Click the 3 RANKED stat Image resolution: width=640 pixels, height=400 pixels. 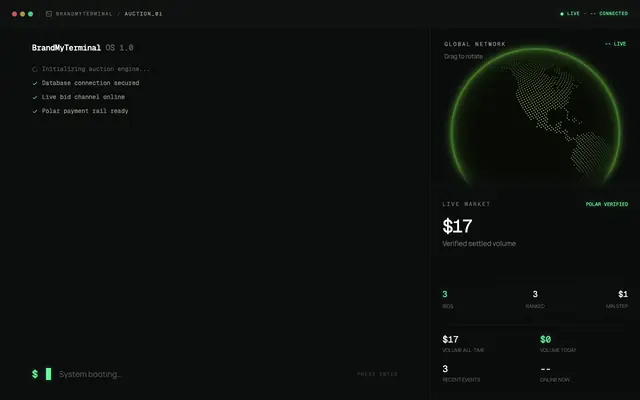(535, 299)
